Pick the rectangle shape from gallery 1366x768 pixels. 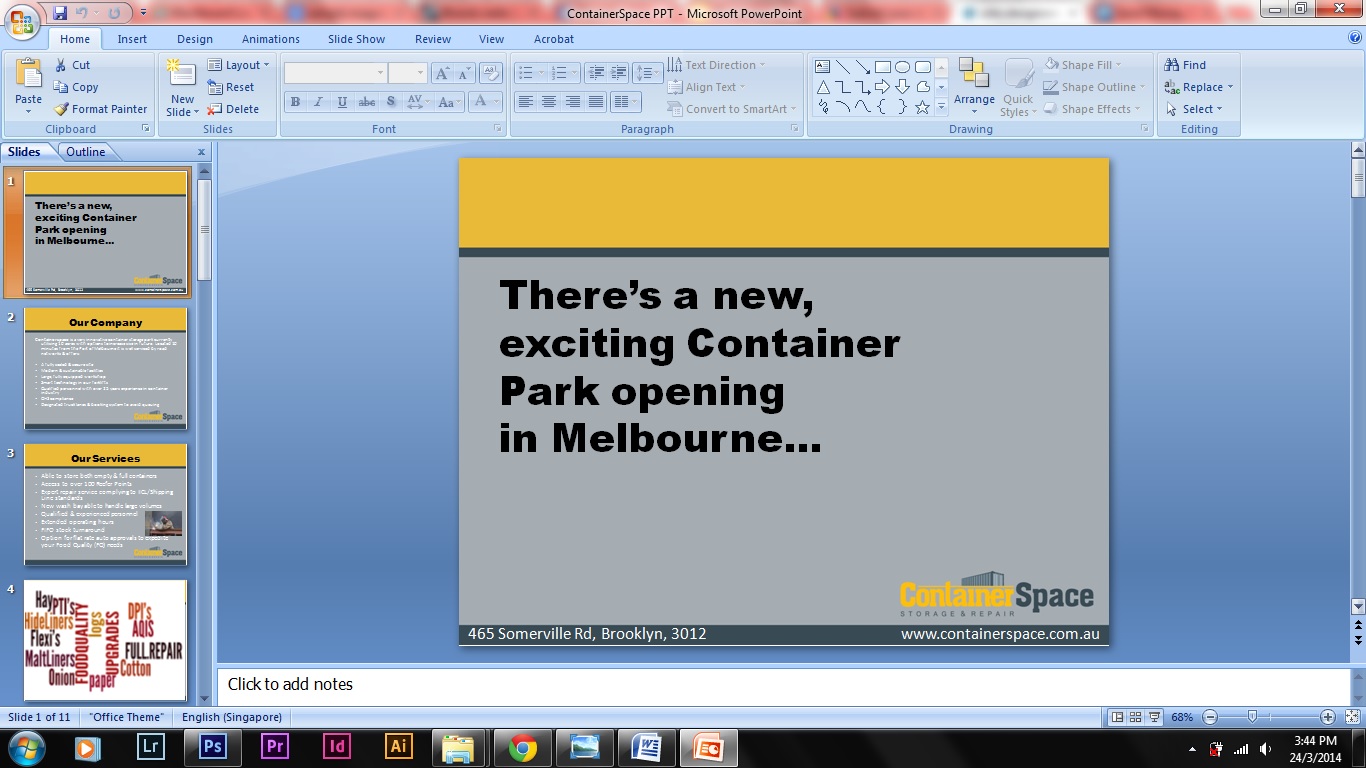[882, 67]
